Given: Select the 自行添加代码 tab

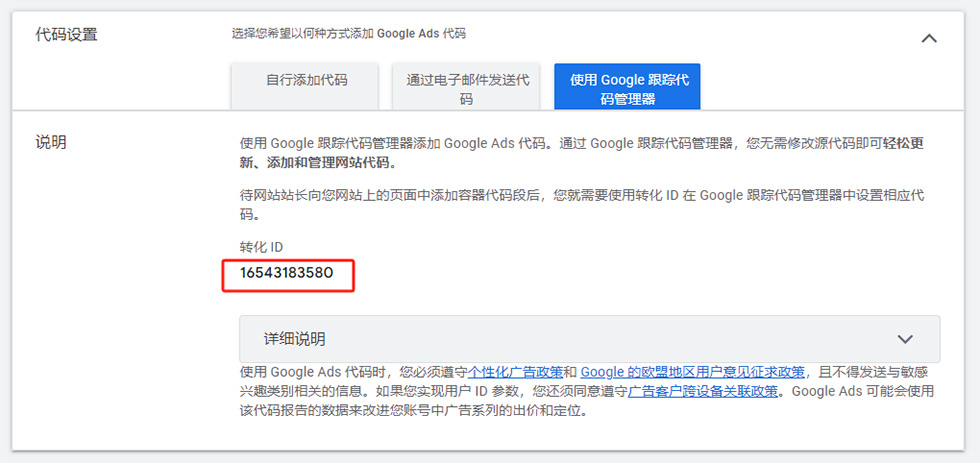Looking at the screenshot, I should click(x=306, y=80).
